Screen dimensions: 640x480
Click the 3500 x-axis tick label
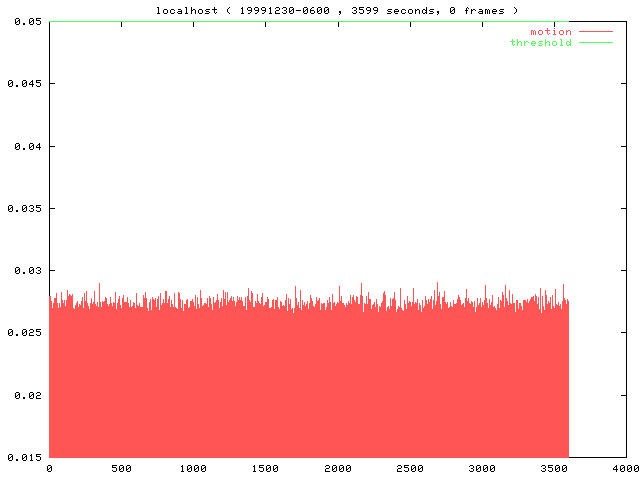(x=554, y=468)
